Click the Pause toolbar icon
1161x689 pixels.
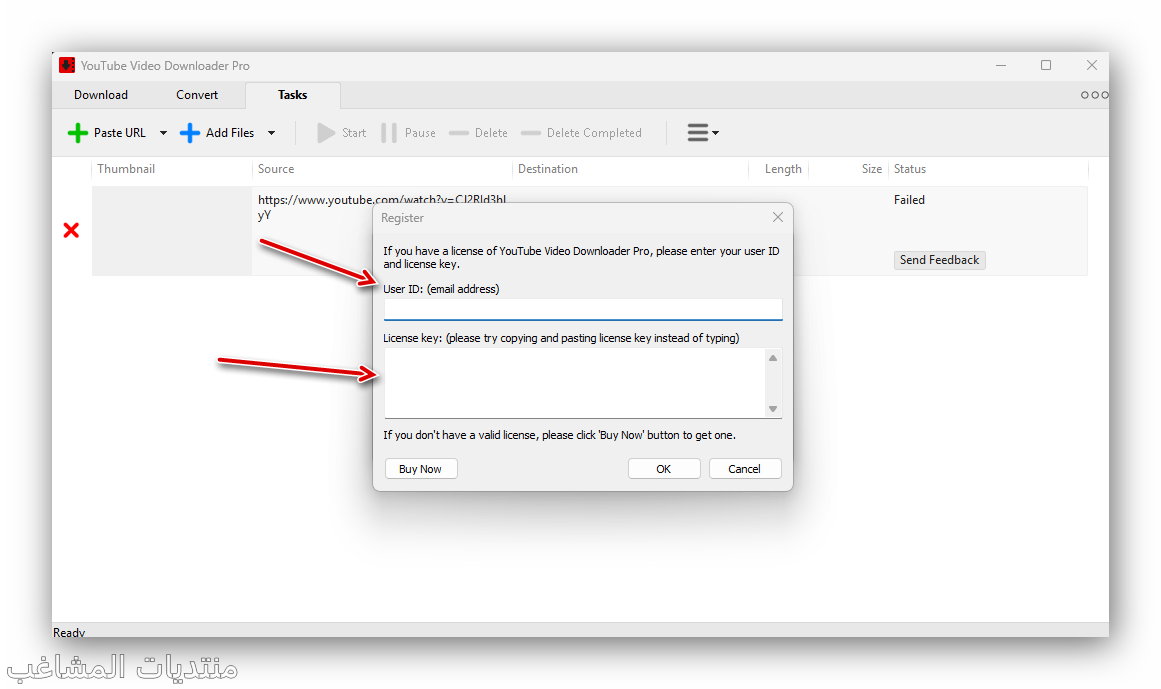coord(389,133)
